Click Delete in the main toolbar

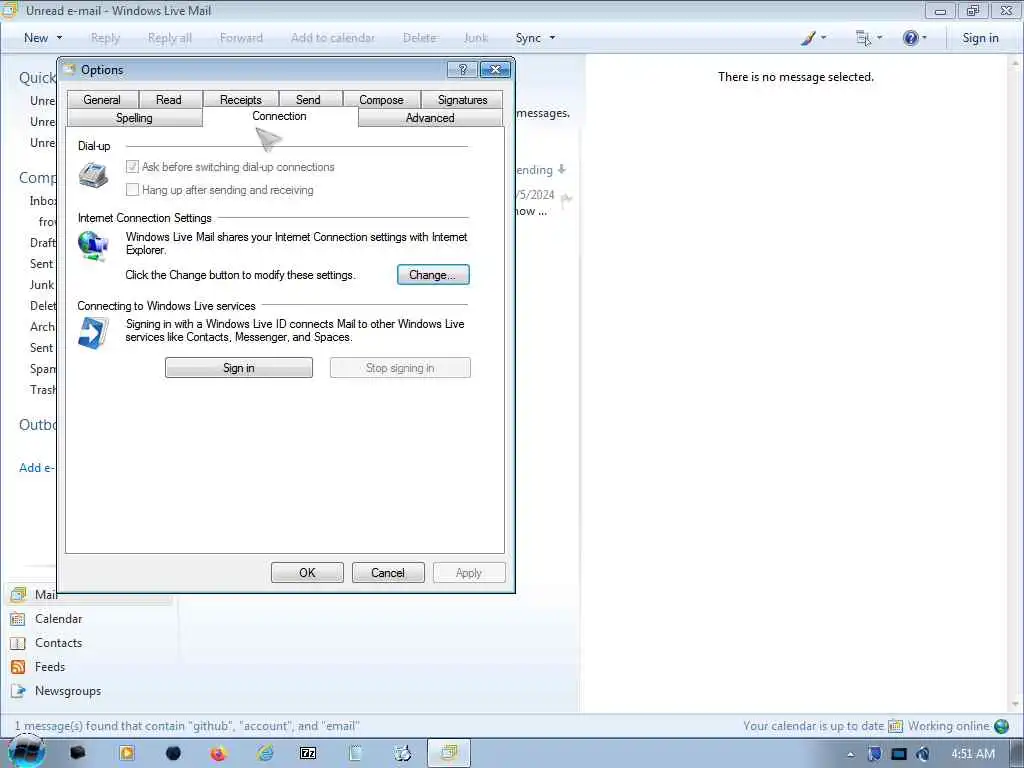(419, 38)
